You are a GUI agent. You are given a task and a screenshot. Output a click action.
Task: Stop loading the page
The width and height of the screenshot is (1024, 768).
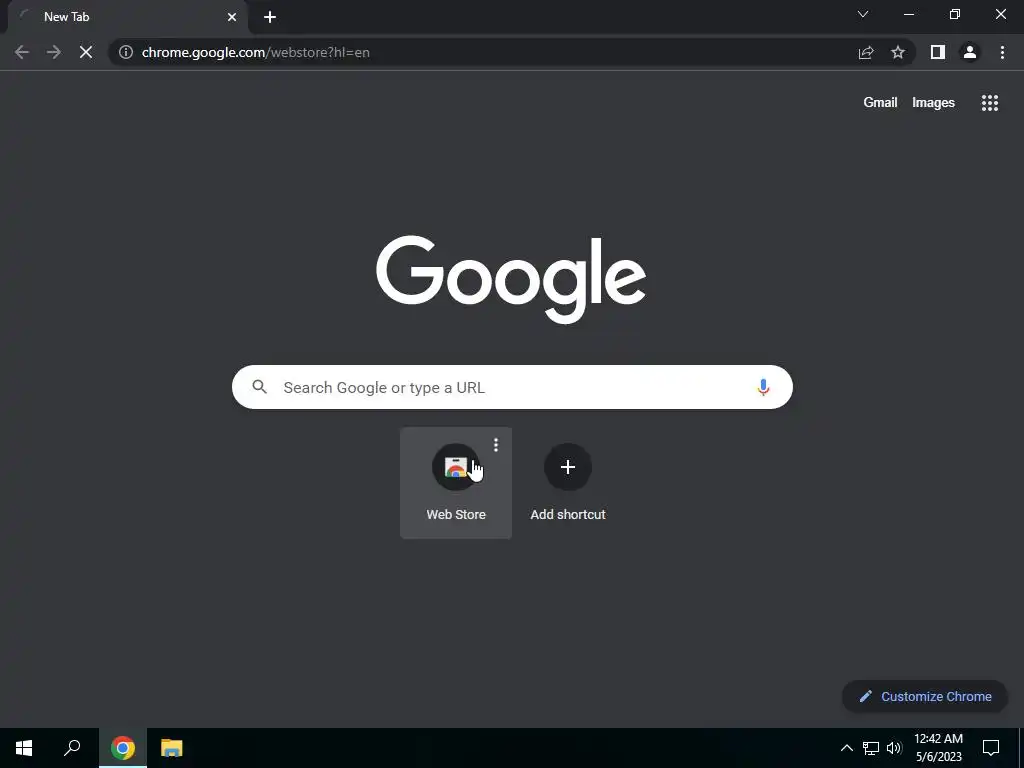86,52
